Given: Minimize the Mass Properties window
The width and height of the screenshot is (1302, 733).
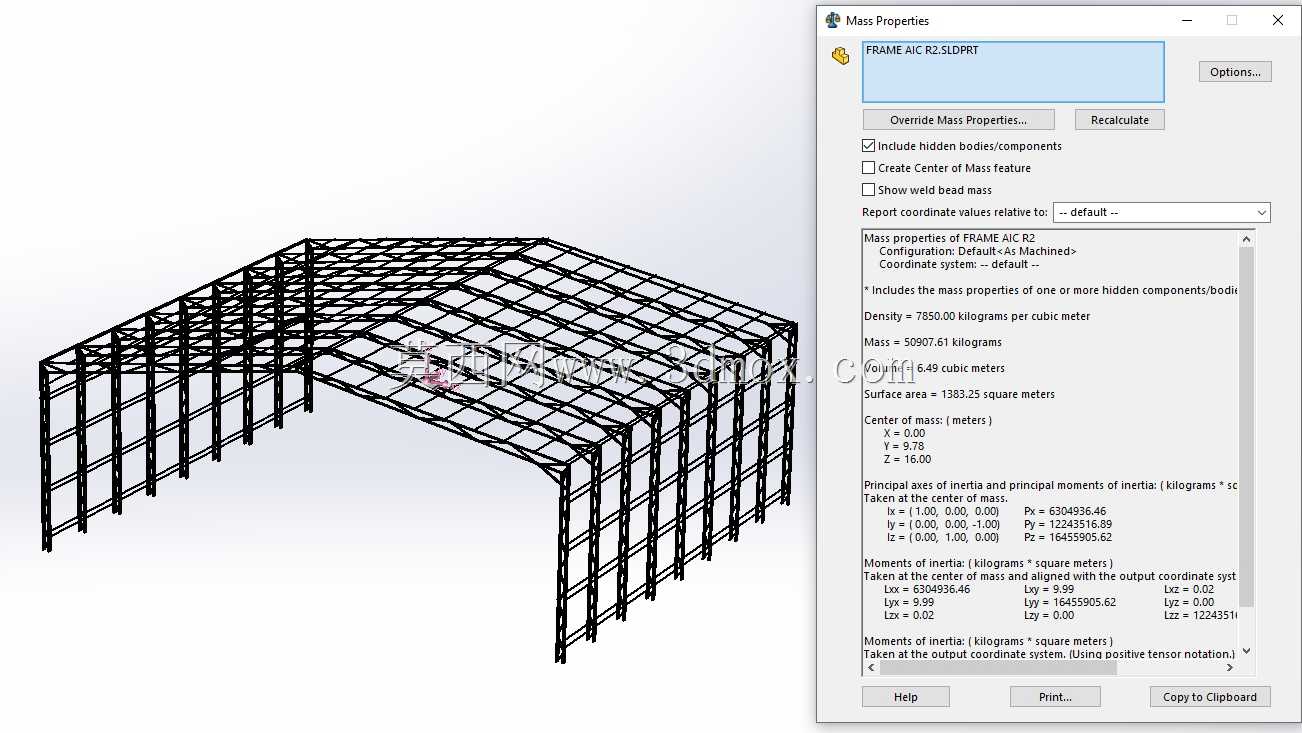Looking at the screenshot, I should (x=1187, y=20).
